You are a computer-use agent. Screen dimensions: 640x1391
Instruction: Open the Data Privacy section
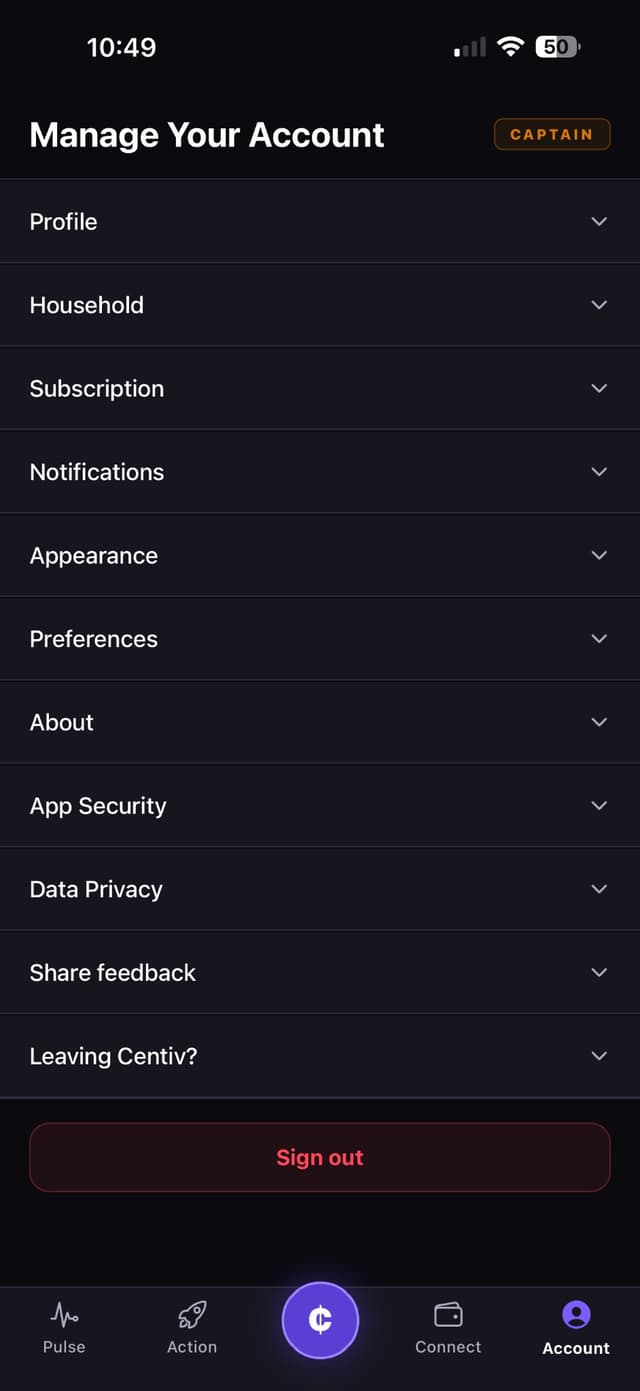tap(598, 888)
